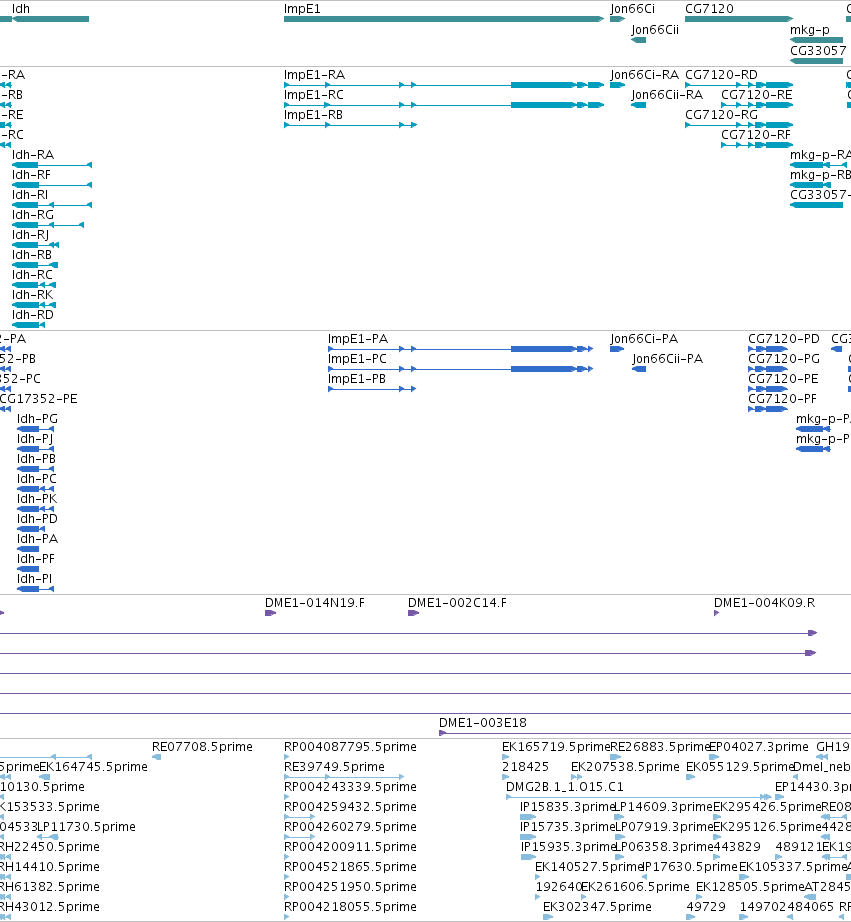
Task: Select the ImpE1 gene span bar
Action: point(444,19)
